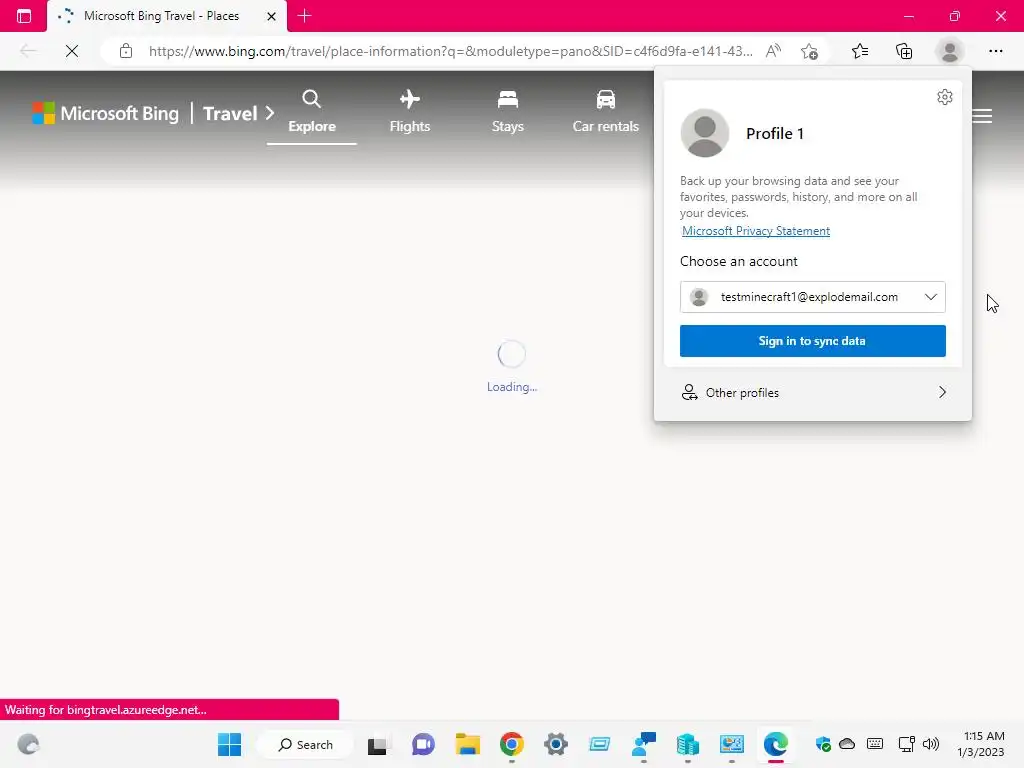
Task: Open the OneDrive cloud tray icon
Action: [847, 744]
